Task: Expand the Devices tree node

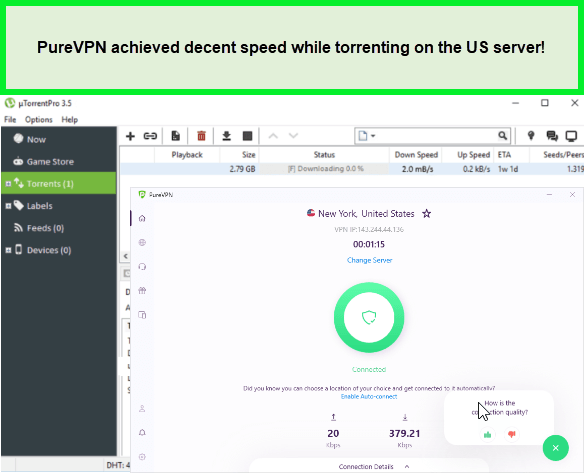Action: [x=8, y=250]
